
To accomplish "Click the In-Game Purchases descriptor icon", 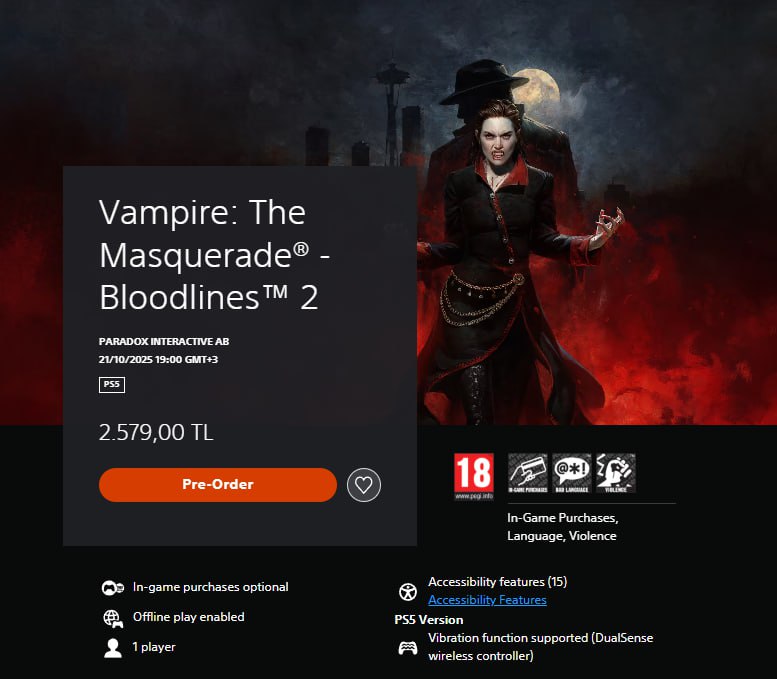I will click(x=528, y=473).
